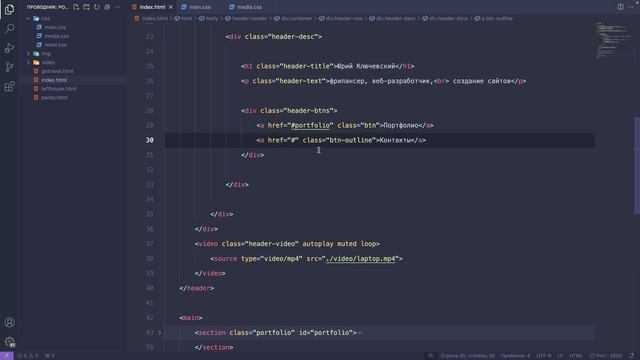Change indentation spaces setting in status bar
Screen dimensions: 640x360
tap(515, 356)
